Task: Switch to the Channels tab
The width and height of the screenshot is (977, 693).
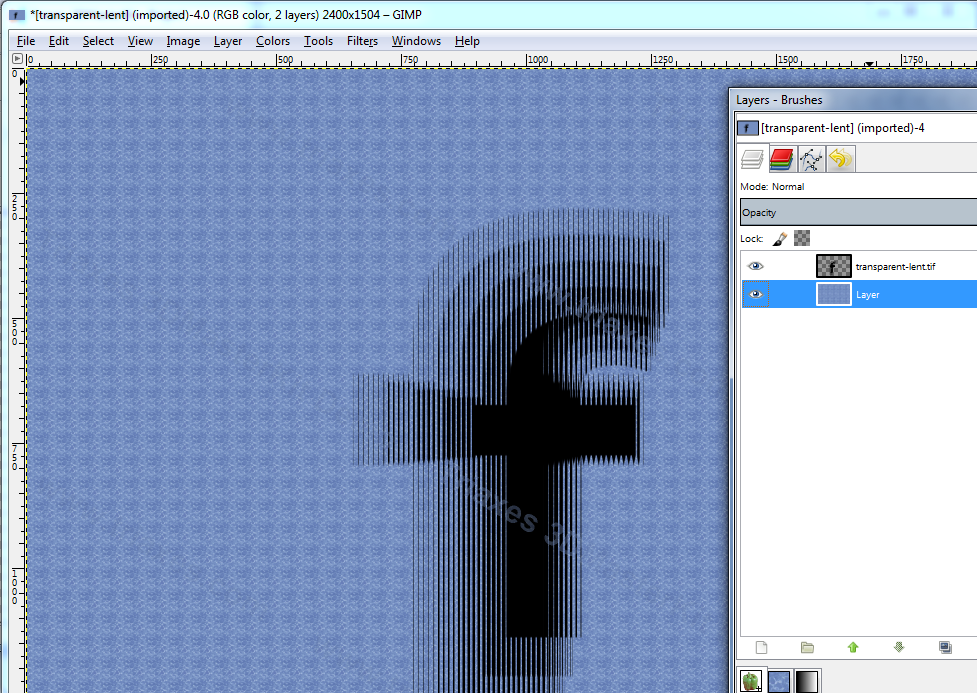Action: [781, 159]
